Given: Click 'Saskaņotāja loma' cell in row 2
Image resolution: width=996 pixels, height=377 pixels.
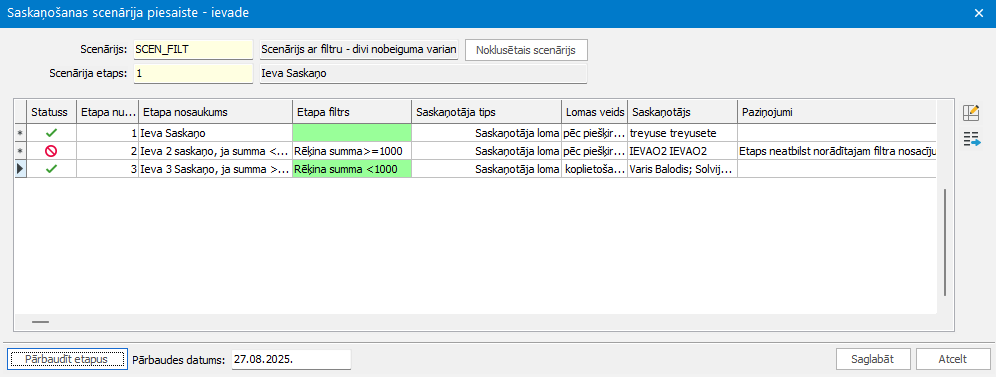Looking at the screenshot, I should (487, 152).
